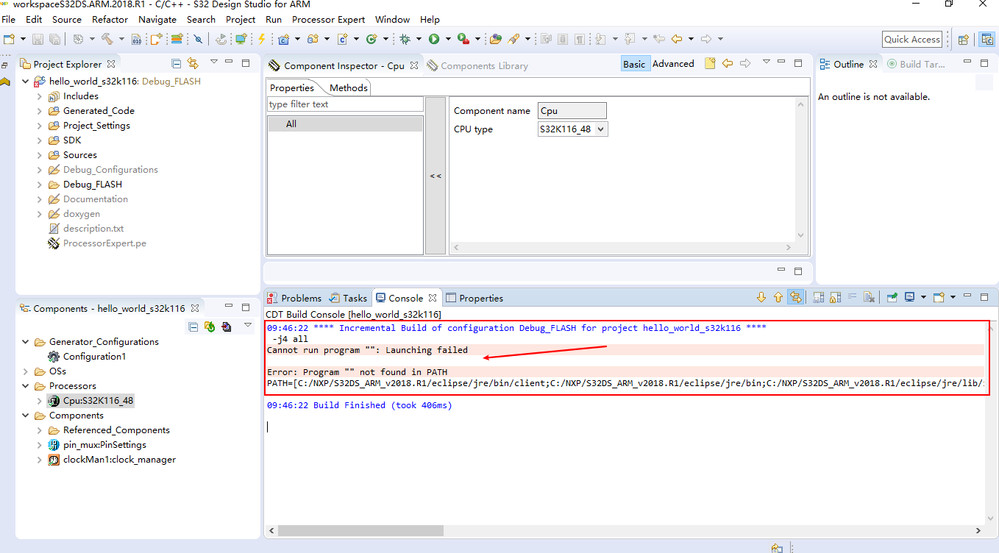Click Component Inspector yellow note icon
Image resolution: width=999 pixels, height=553 pixels.
point(710,63)
